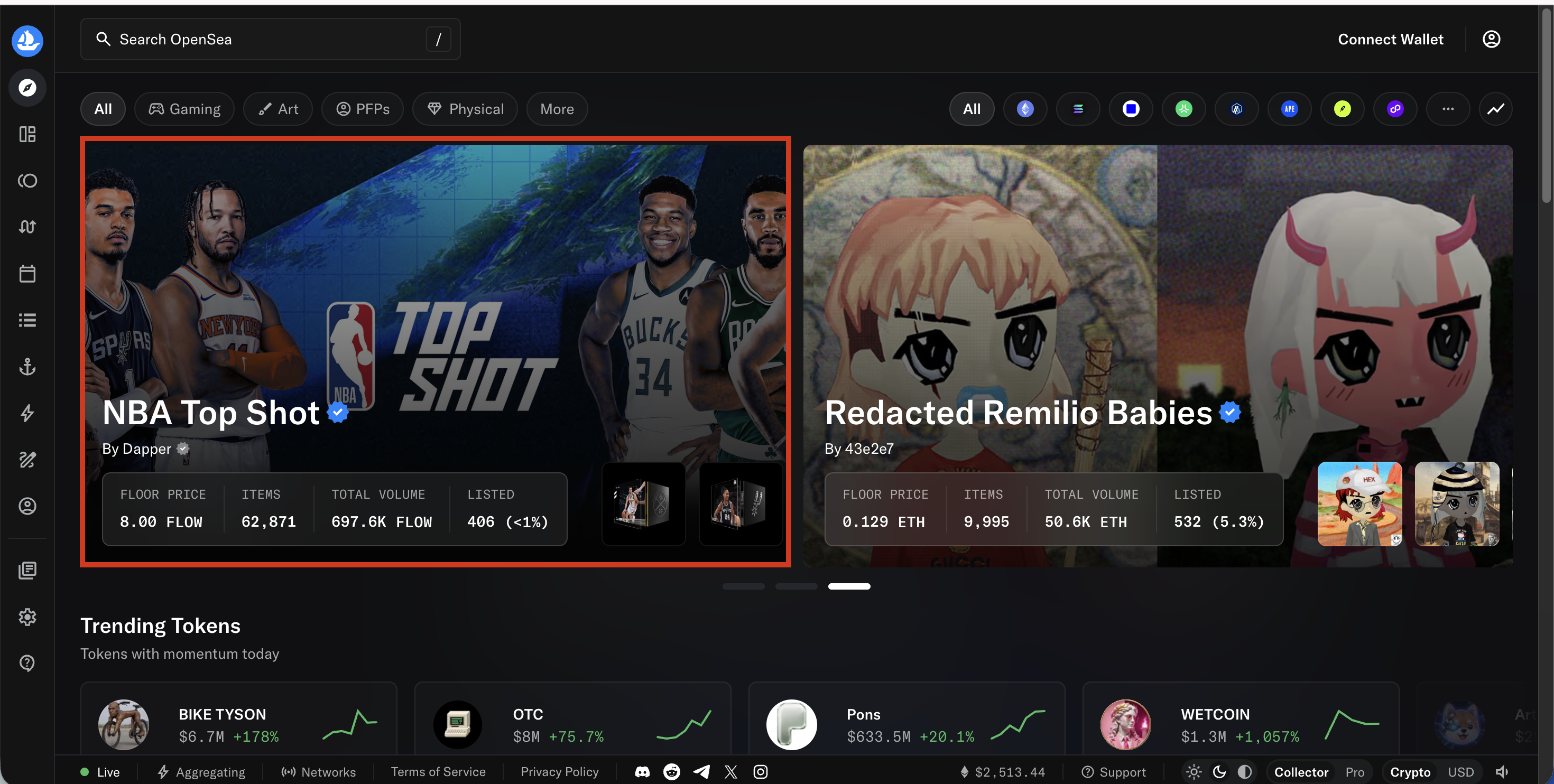
Task: Click the account avatar icon beside Connect Wallet
Action: tap(1491, 39)
